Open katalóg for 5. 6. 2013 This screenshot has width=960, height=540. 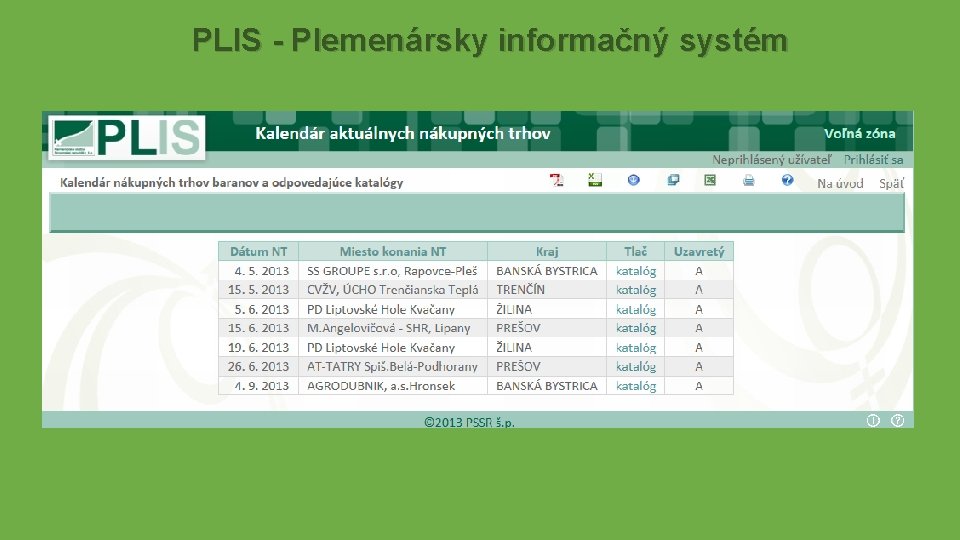pos(636,309)
